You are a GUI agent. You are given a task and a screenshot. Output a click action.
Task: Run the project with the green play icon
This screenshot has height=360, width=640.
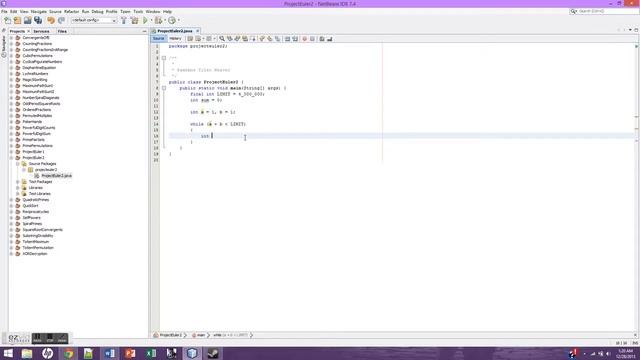tap(145, 20)
